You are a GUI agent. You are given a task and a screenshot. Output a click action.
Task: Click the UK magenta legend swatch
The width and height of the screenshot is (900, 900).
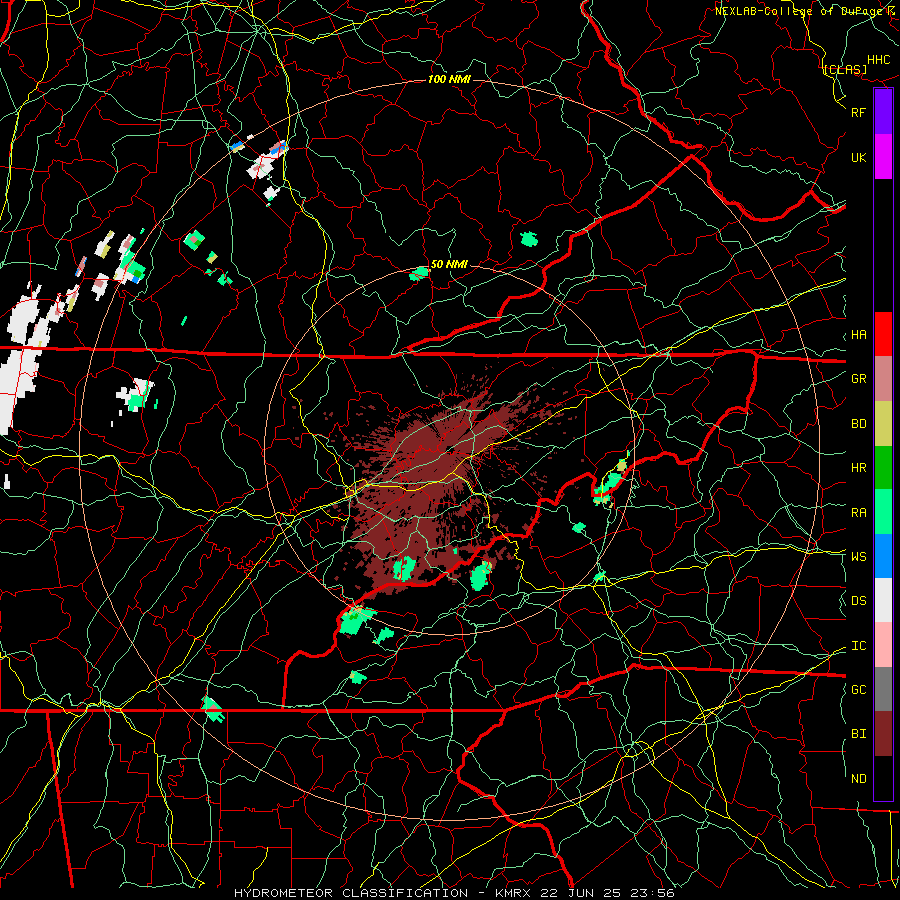pos(883,157)
